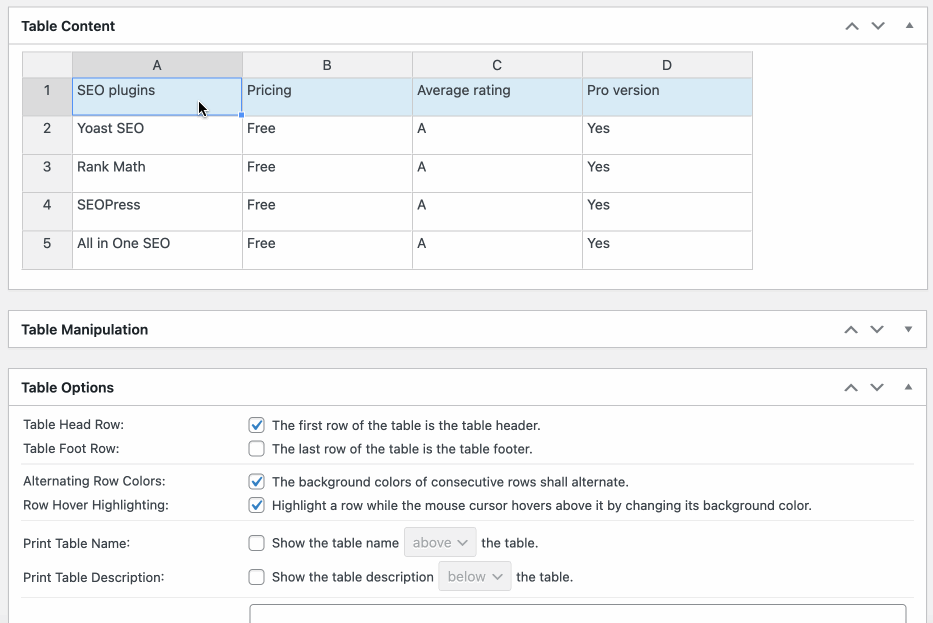
Task: Check Show the table description box
Action: point(256,577)
